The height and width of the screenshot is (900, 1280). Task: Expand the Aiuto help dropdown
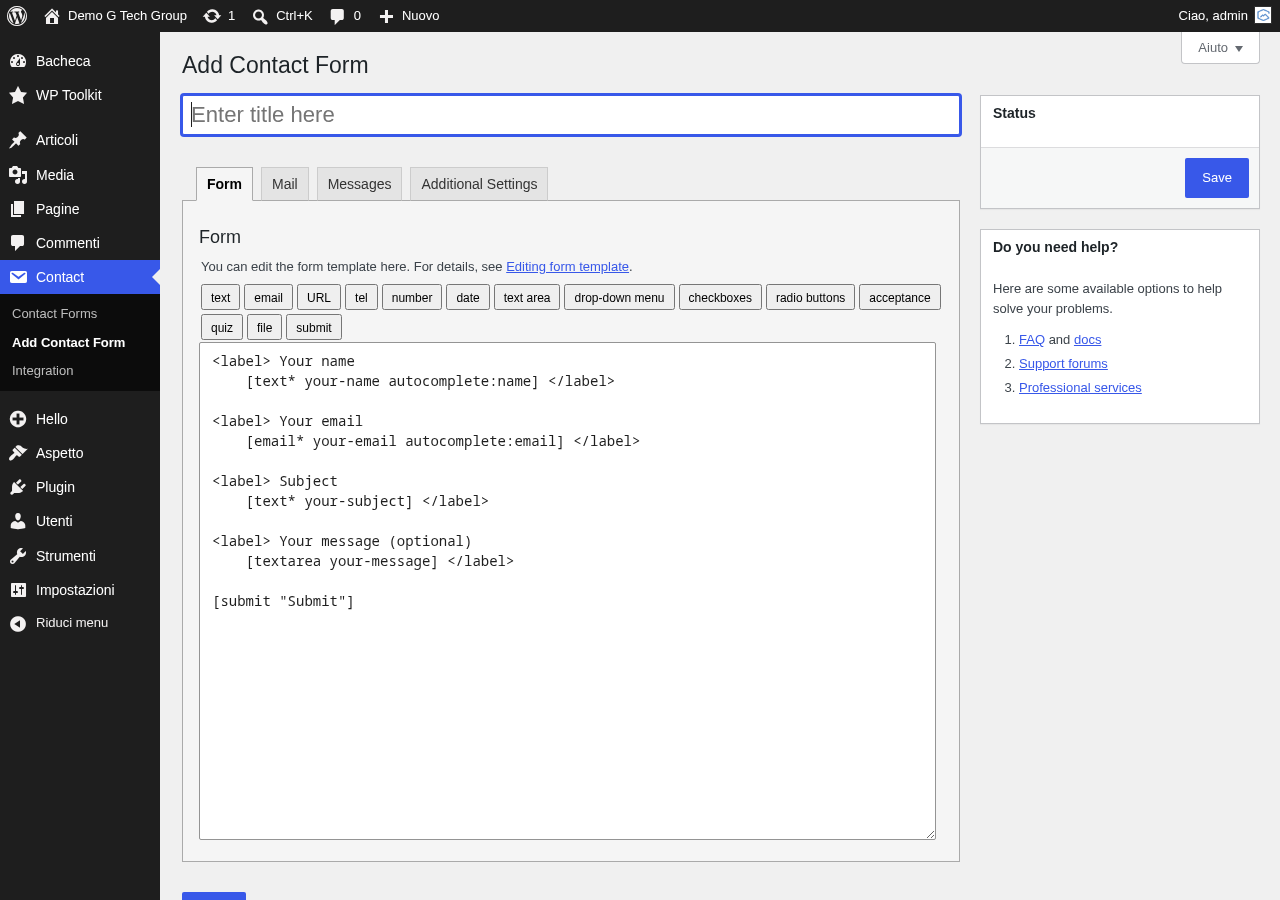coord(1220,47)
